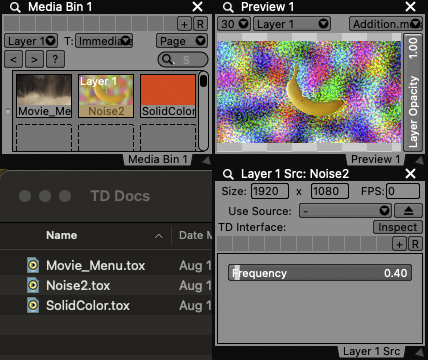Click the minimize light of TD Docs window
Image resolution: width=428 pixels, height=360 pixels.
(45, 196)
